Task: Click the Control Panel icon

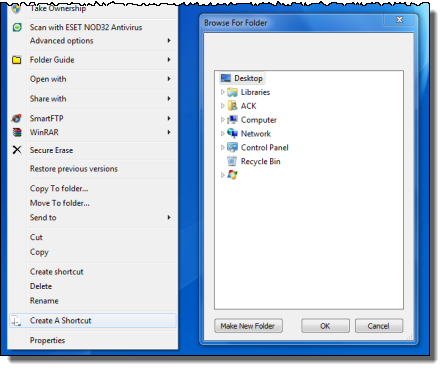Action: [232, 147]
